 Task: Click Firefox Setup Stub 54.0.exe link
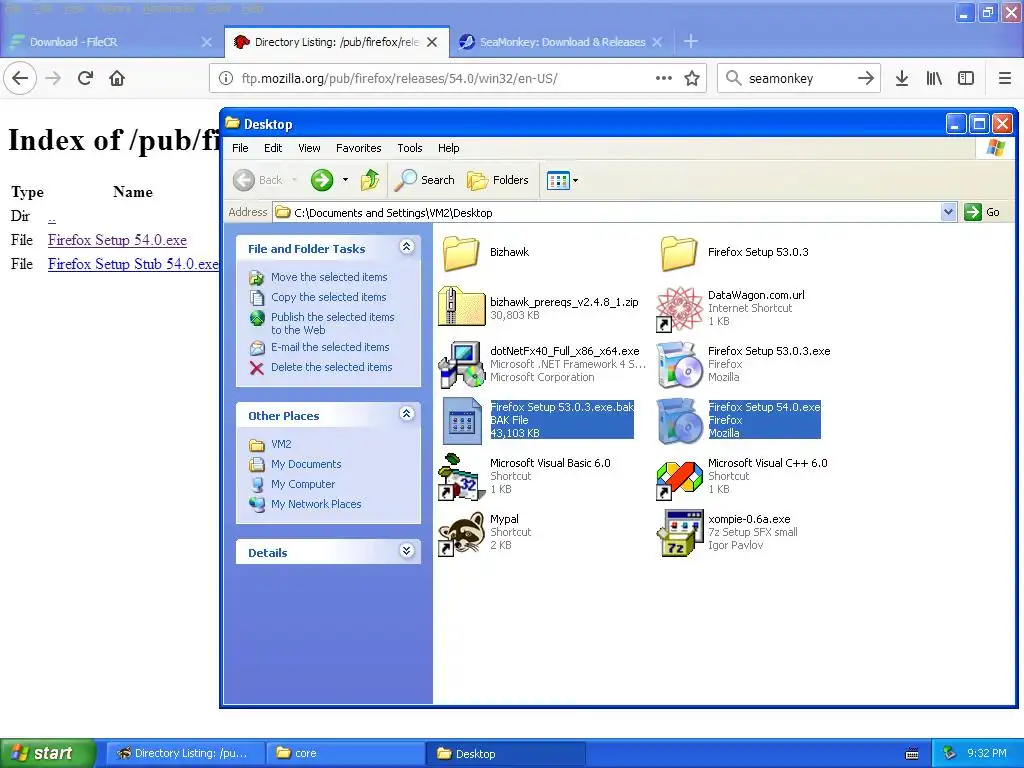click(133, 264)
